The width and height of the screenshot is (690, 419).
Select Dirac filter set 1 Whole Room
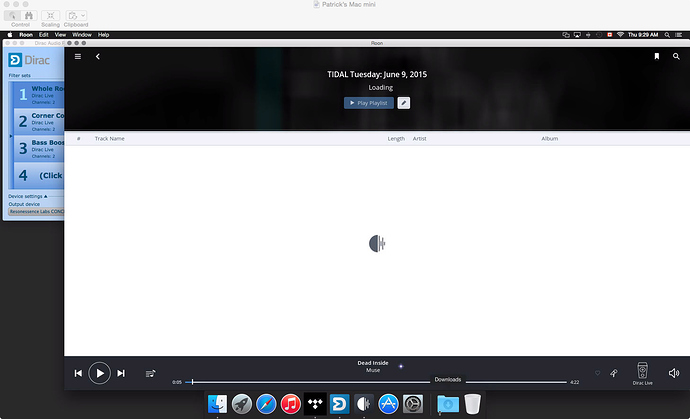coord(39,95)
